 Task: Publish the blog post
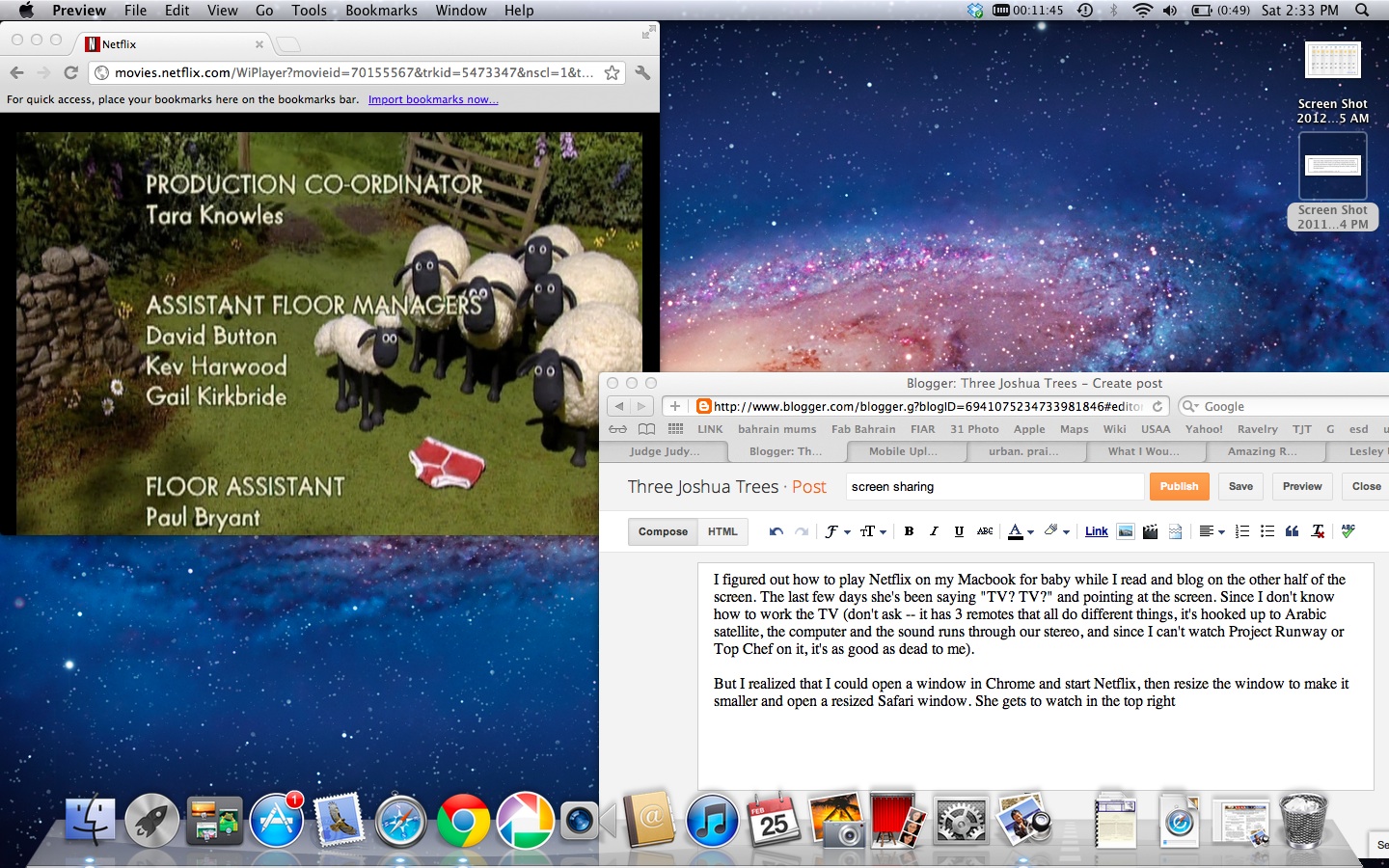point(1179,486)
